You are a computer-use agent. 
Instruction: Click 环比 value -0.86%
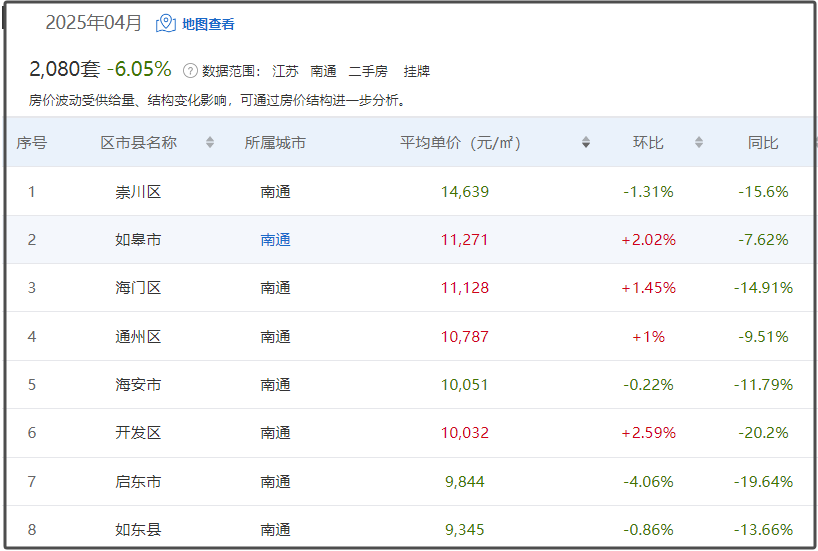coord(648,530)
